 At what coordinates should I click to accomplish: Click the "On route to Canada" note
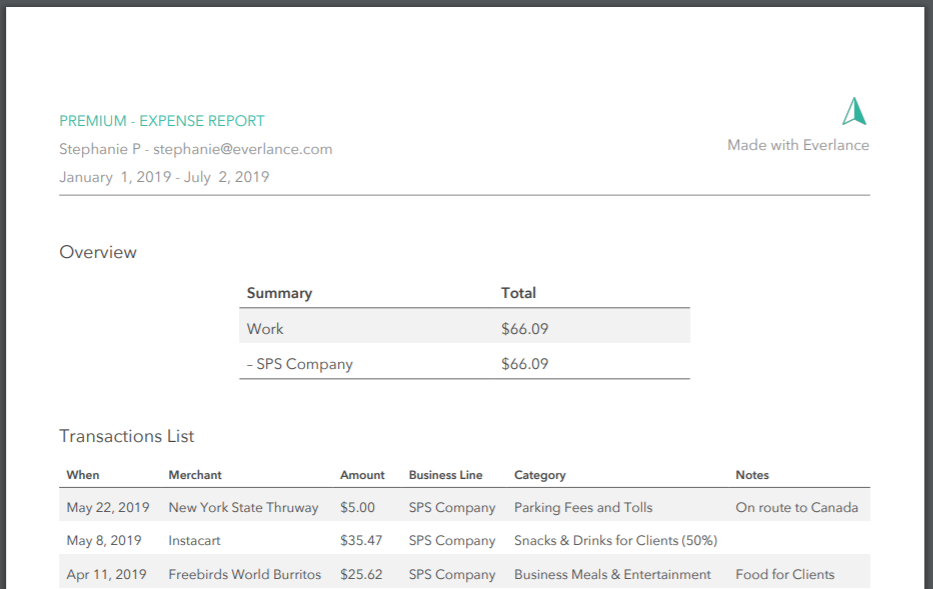[796, 507]
